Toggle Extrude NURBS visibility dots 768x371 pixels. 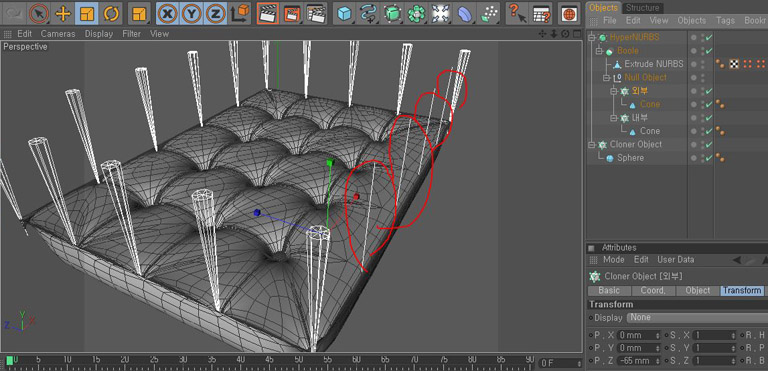click(x=702, y=64)
